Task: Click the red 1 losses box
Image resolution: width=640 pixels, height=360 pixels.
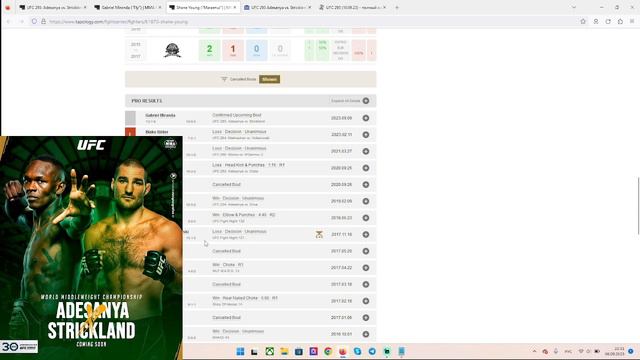Action: point(233,50)
